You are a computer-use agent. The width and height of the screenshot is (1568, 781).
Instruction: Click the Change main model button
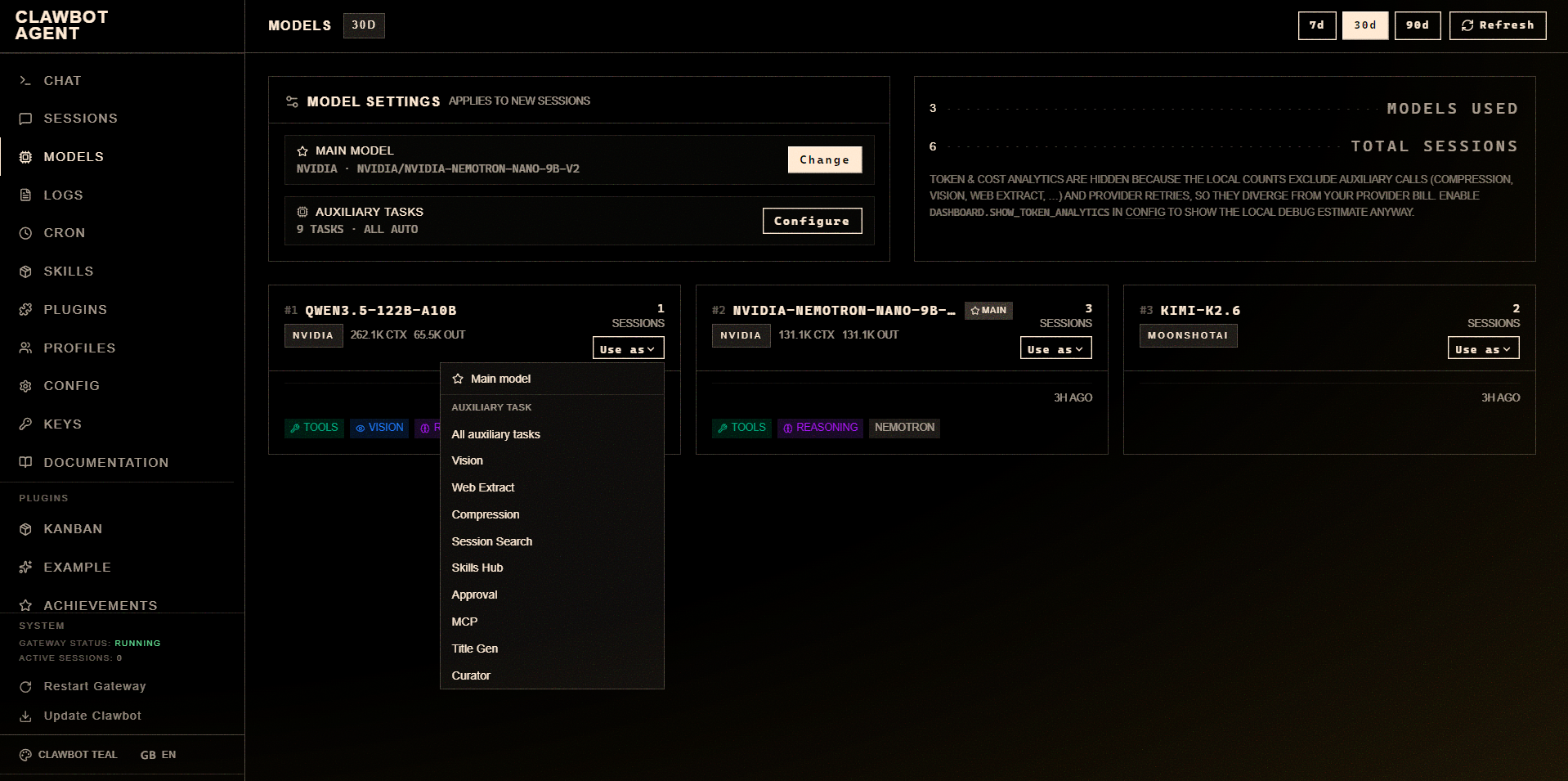pyautogui.click(x=824, y=159)
